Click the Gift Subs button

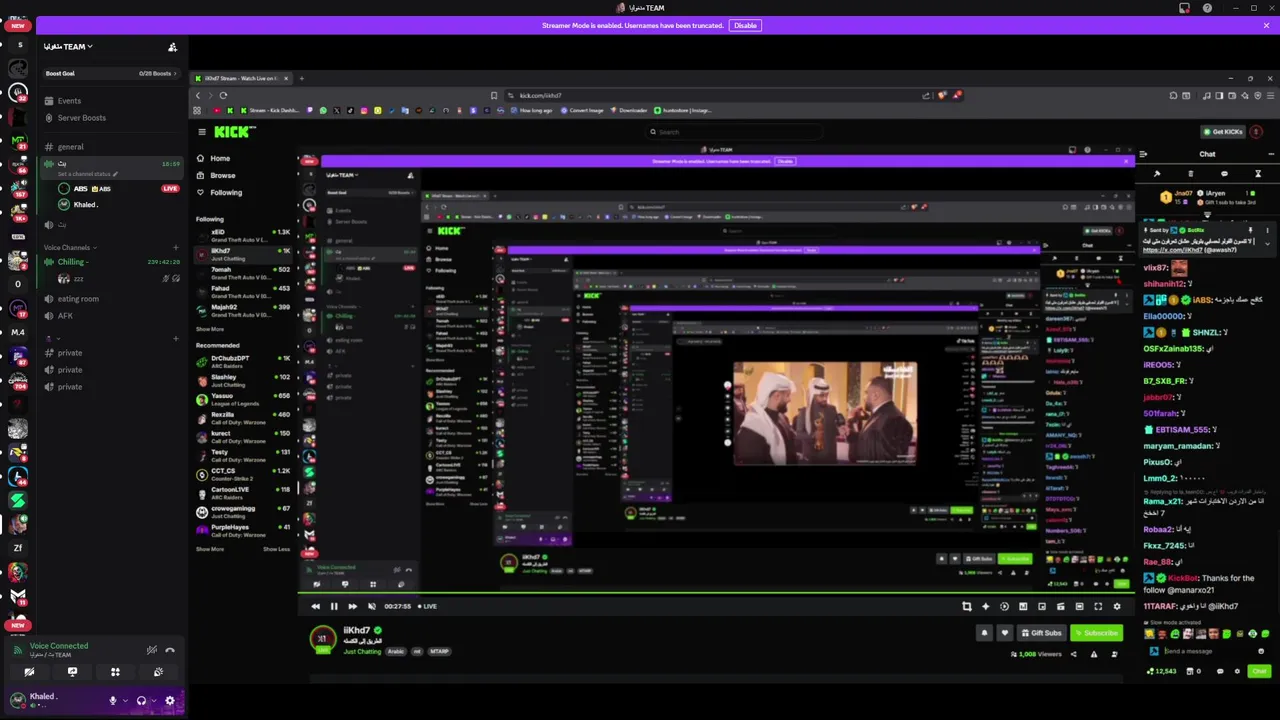(x=1041, y=633)
